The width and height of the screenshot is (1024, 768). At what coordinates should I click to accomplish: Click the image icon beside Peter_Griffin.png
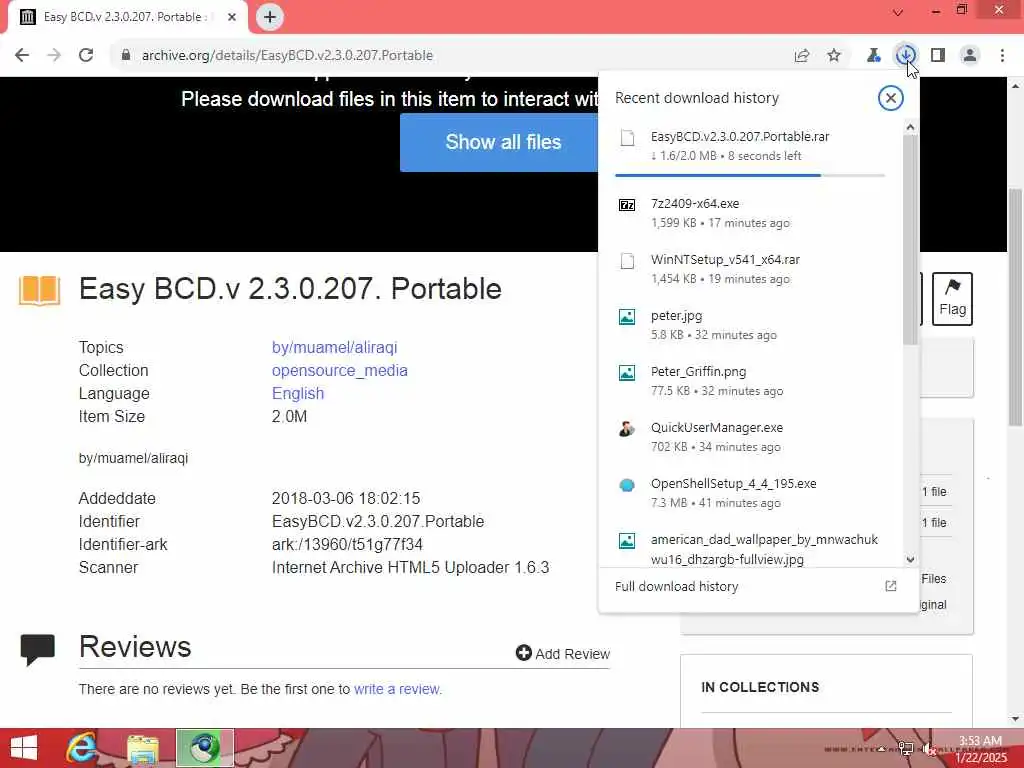[627, 373]
